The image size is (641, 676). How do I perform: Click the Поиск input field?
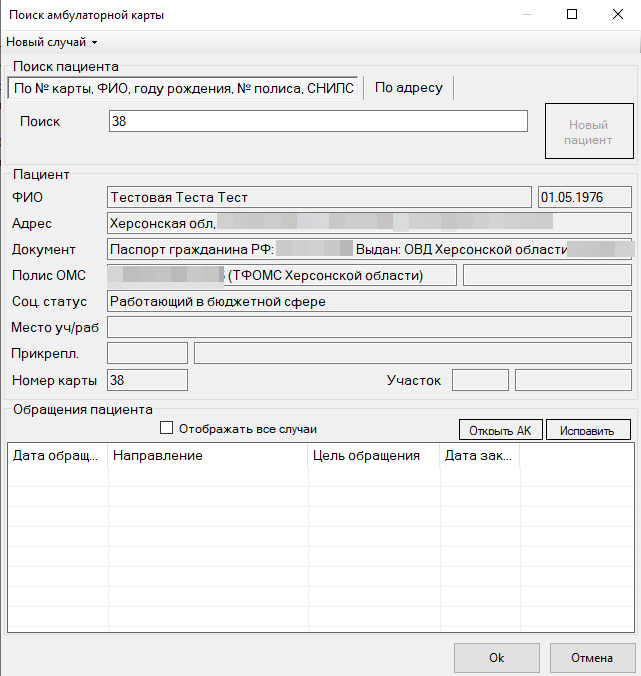(x=317, y=121)
